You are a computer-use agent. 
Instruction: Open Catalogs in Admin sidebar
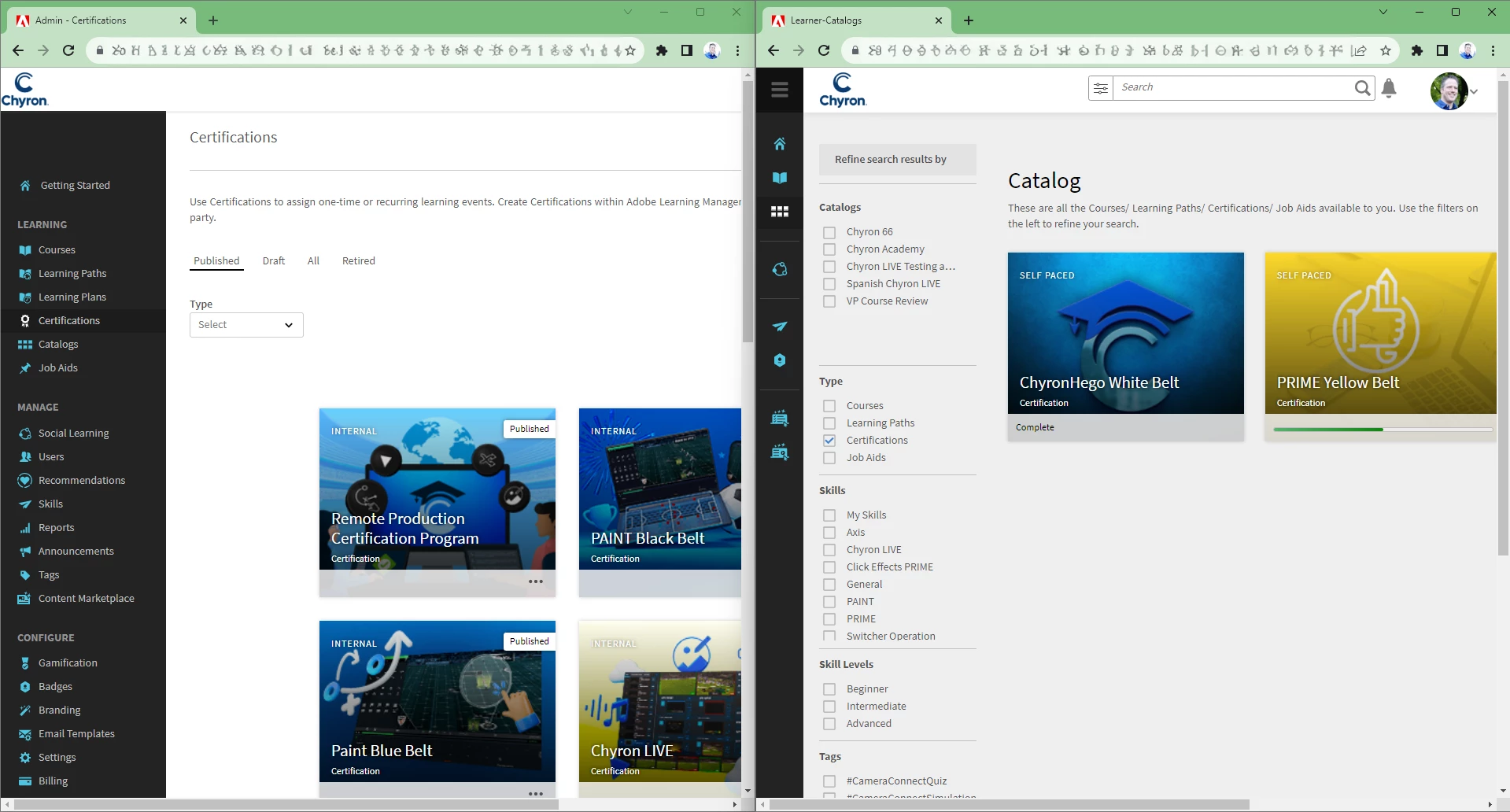pos(58,345)
